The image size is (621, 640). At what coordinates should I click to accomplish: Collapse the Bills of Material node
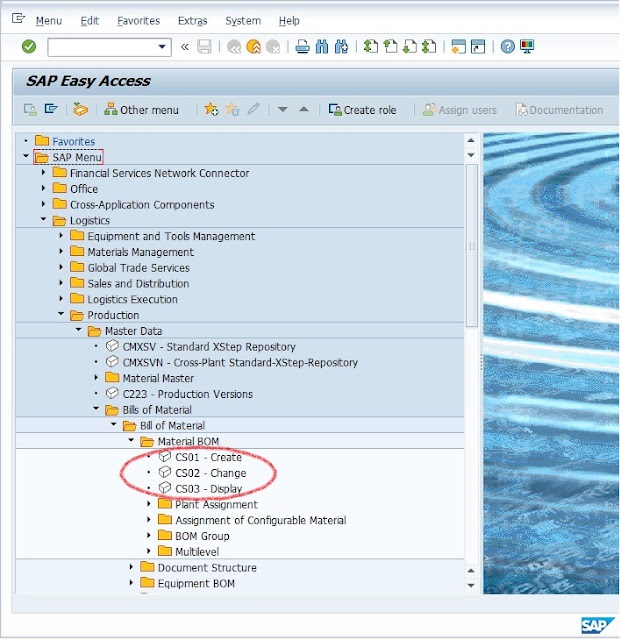click(x=96, y=409)
